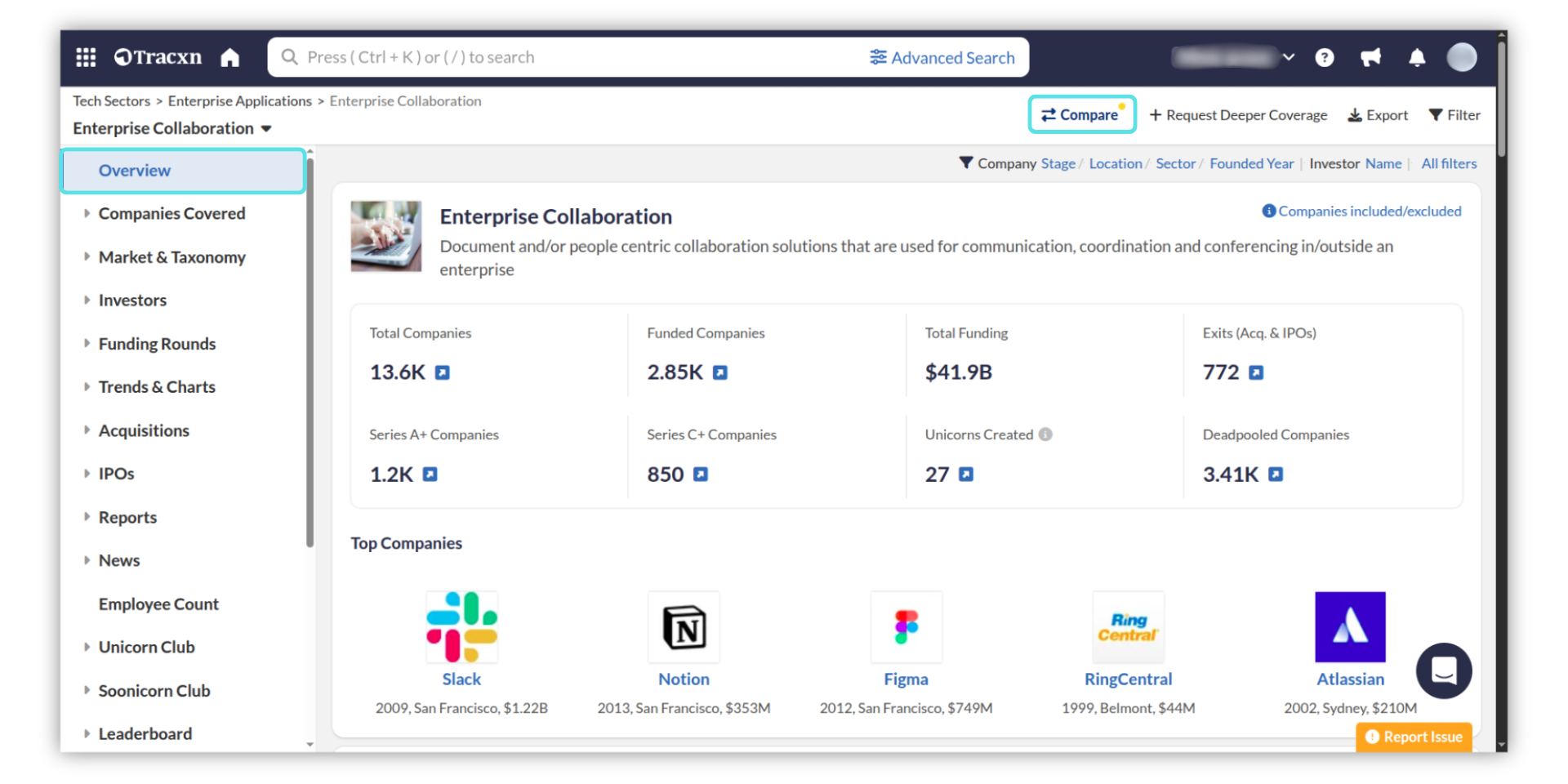Open the help question mark icon
The width and height of the screenshot is (1568, 784).
(1325, 57)
